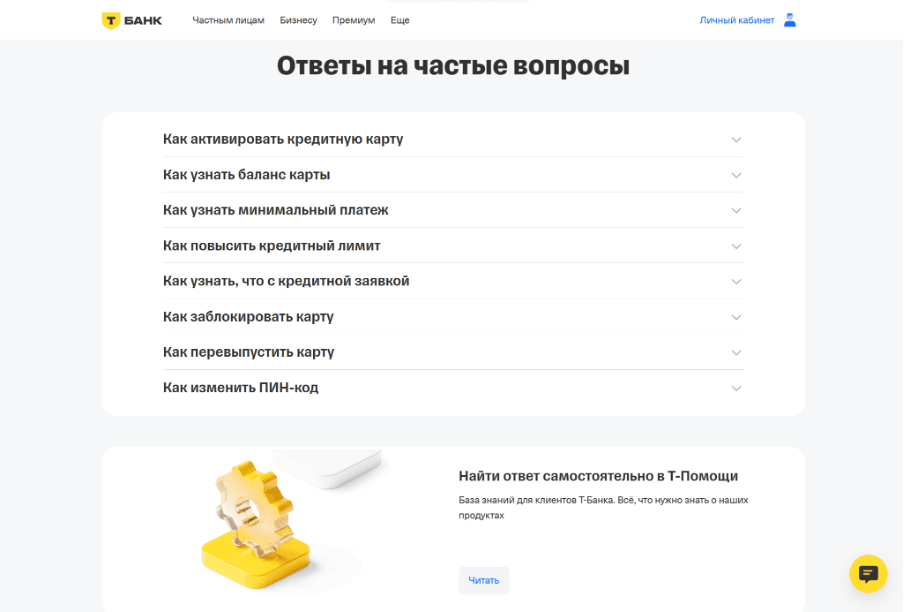The height and width of the screenshot is (612, 904).
Task: Expand chevron for reissuing the card
Action: [736, 353]
